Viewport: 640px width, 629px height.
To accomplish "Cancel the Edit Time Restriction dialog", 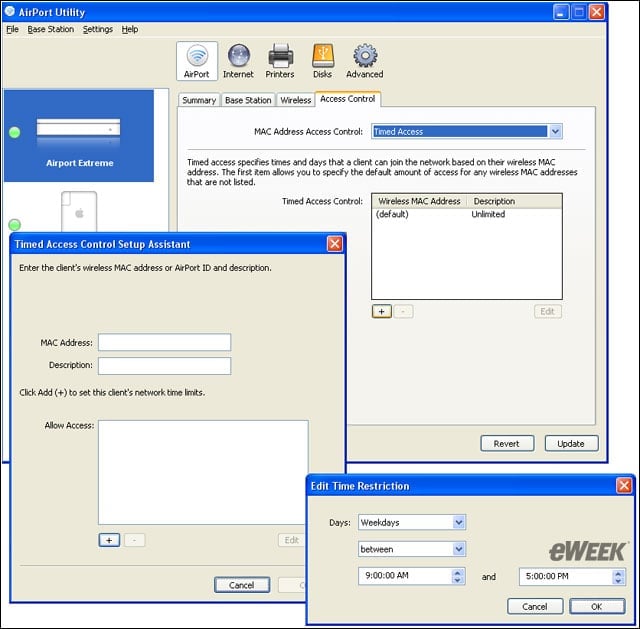I will click(x=535, y=606).
